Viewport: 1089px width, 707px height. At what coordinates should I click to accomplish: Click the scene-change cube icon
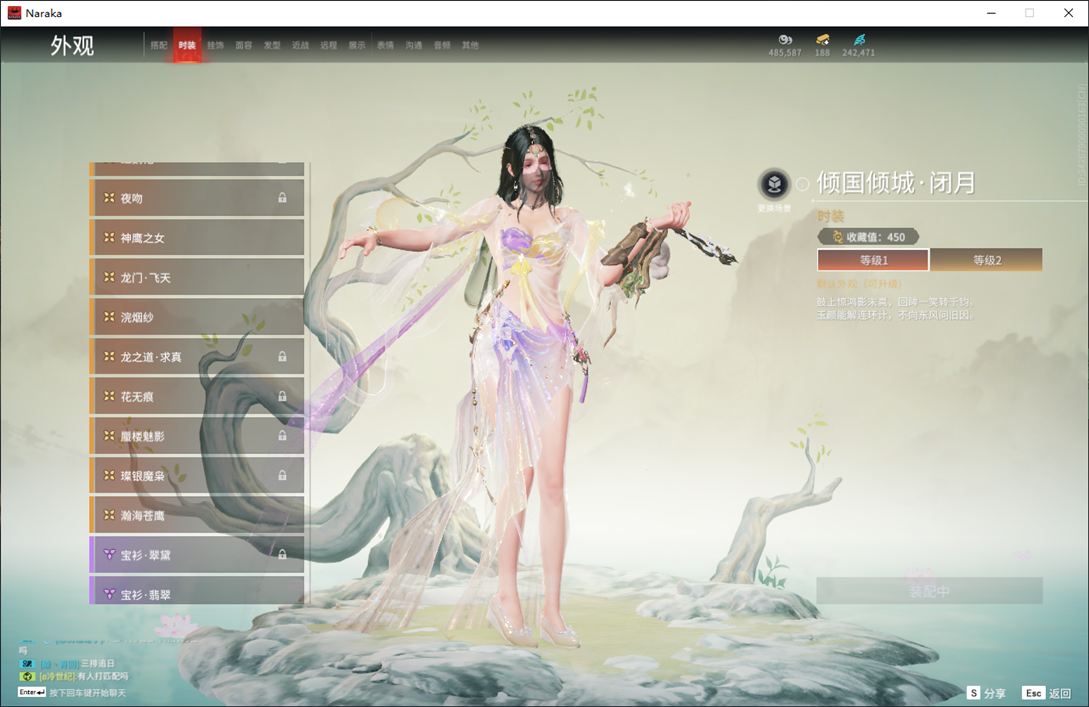click(774, 184)
